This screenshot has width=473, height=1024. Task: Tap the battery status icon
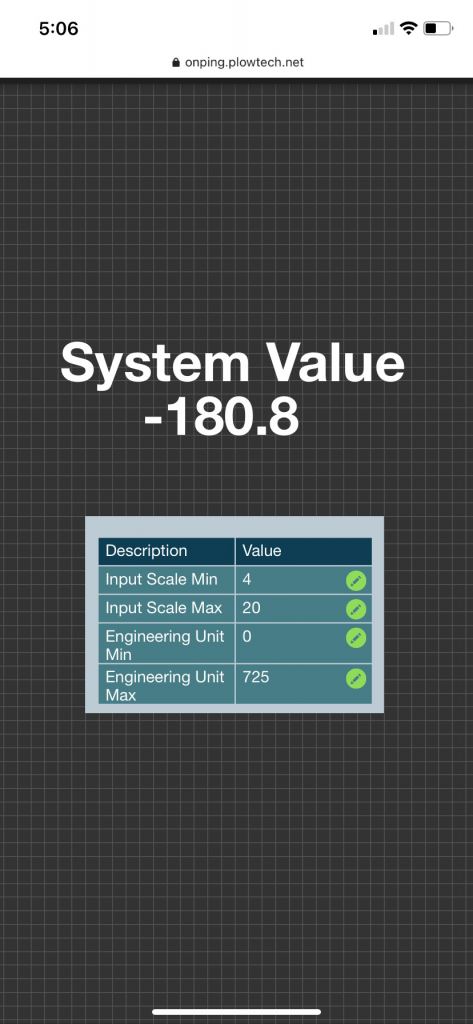[x=438, y=28]
